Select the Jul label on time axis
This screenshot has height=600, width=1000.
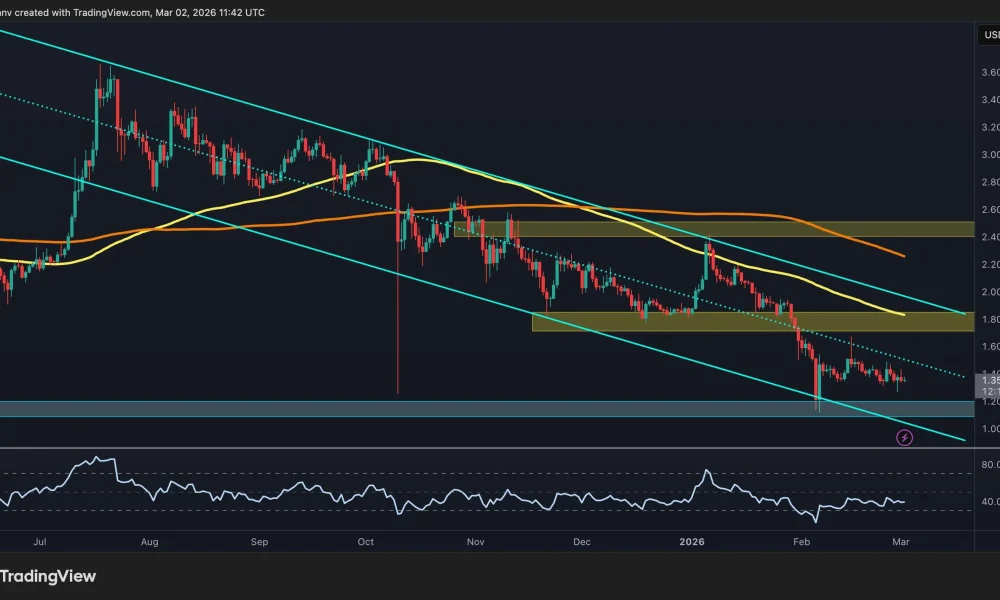coord(40,541)
